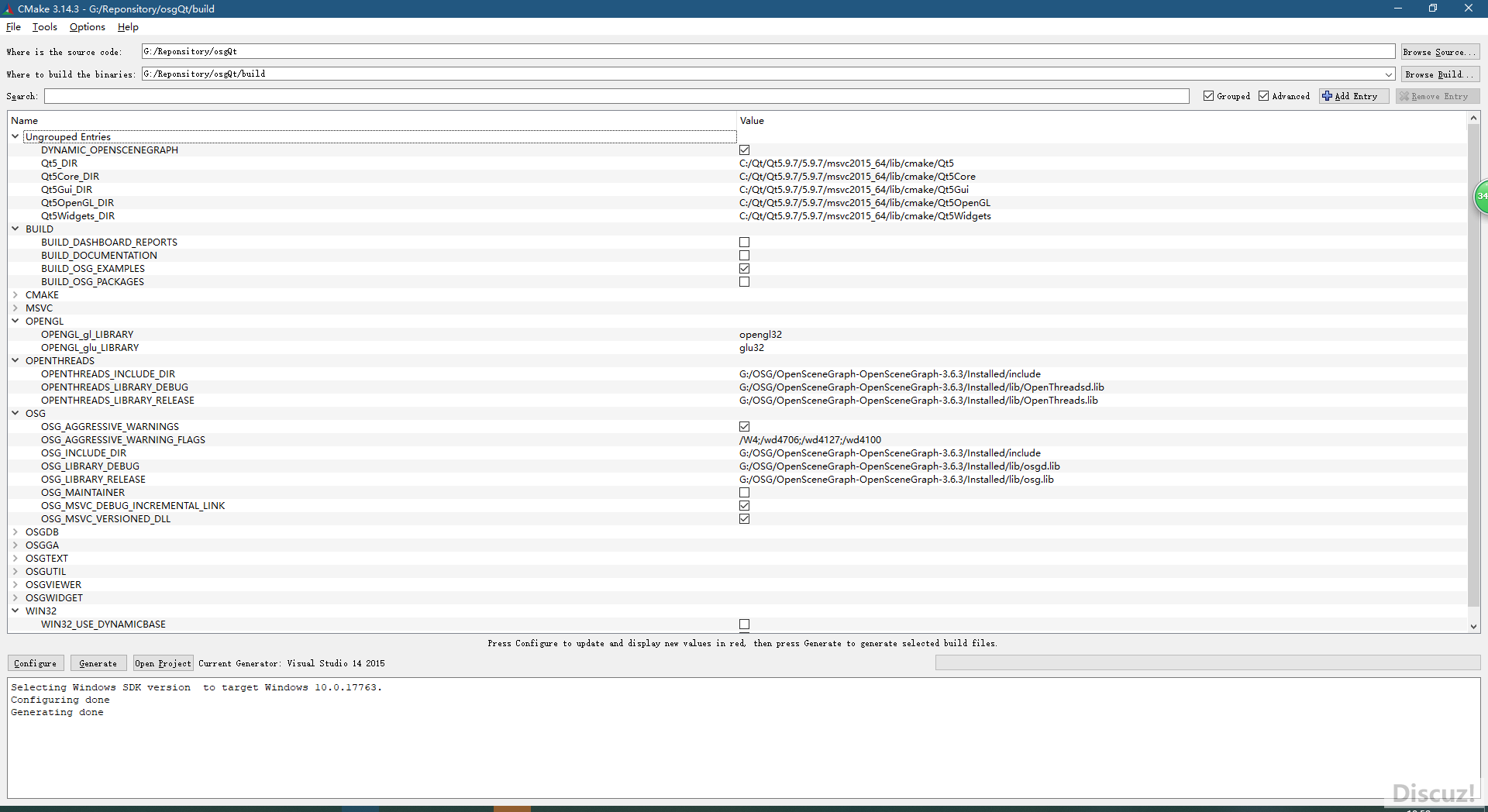This screenshot has height=812, width=1488.
Task: Enable BUILD_OSG_PACKAGES checkbox
Action: click(x=744, y=282)
